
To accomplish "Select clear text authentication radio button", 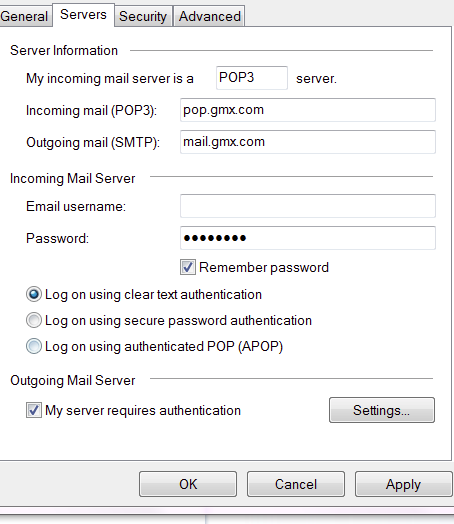I will [x=34, y=294].
